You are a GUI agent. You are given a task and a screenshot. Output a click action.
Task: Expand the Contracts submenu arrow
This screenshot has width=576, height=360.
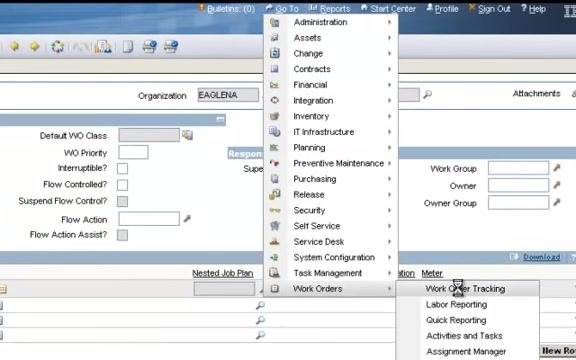[389, 69]
